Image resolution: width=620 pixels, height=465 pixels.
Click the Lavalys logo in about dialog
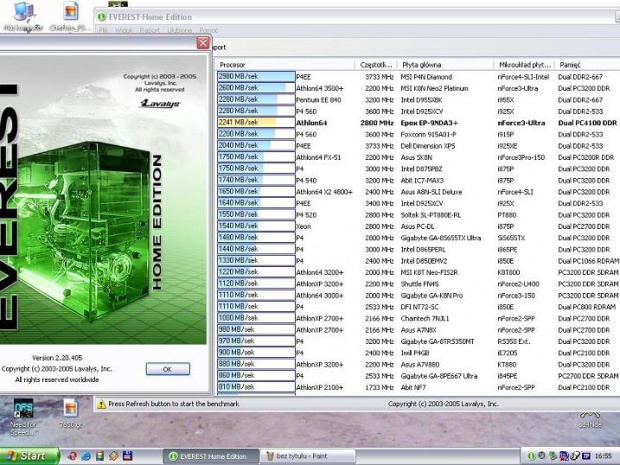click(x=159, y=102)
